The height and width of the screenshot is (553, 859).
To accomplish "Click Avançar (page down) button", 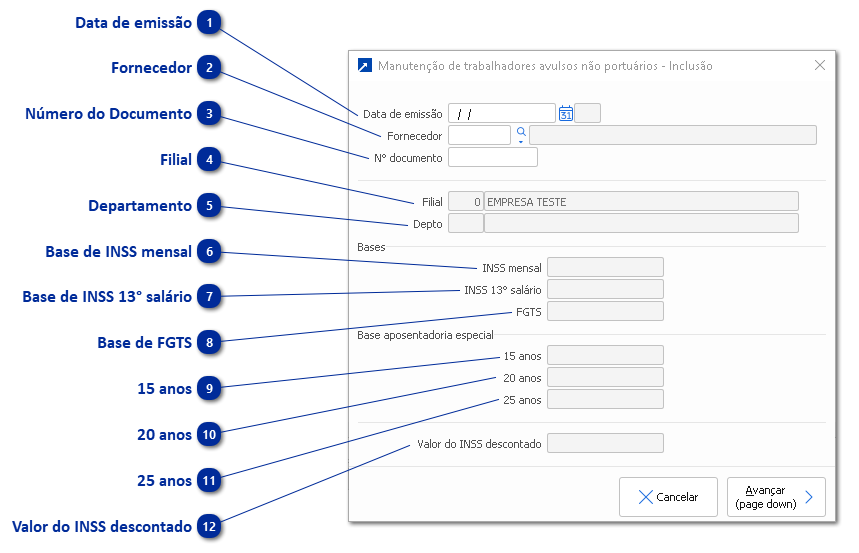I will point(776,497).
